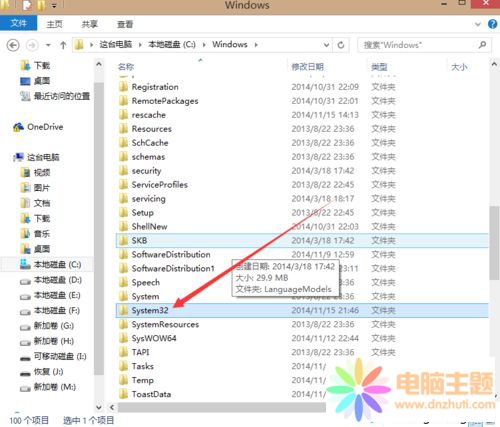Viewport: 500px width, 427px height.
Task: Open the recent locations dropdown arrow
Action: pyautogui.click(x=48, y=45)
